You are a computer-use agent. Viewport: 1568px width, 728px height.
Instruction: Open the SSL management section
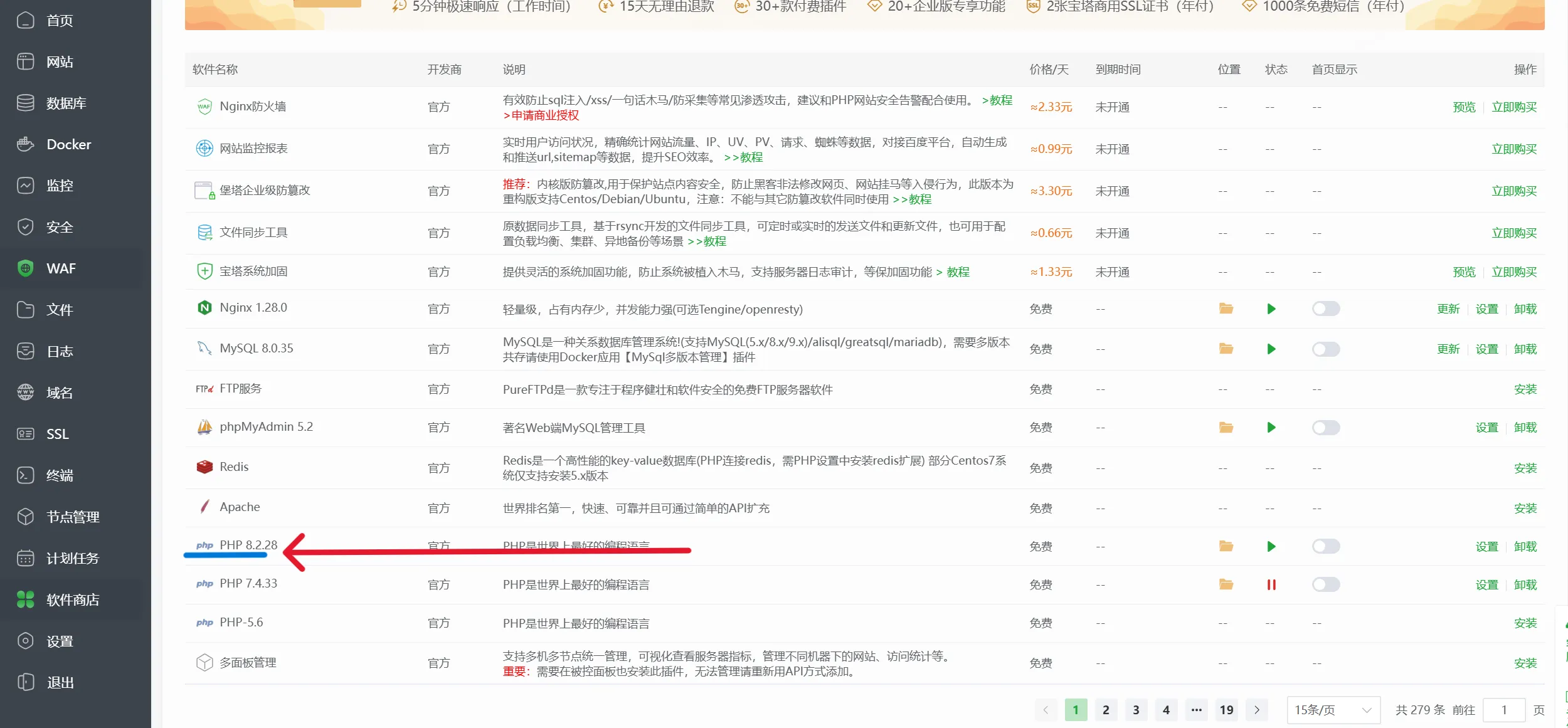[x=56, y=434]
